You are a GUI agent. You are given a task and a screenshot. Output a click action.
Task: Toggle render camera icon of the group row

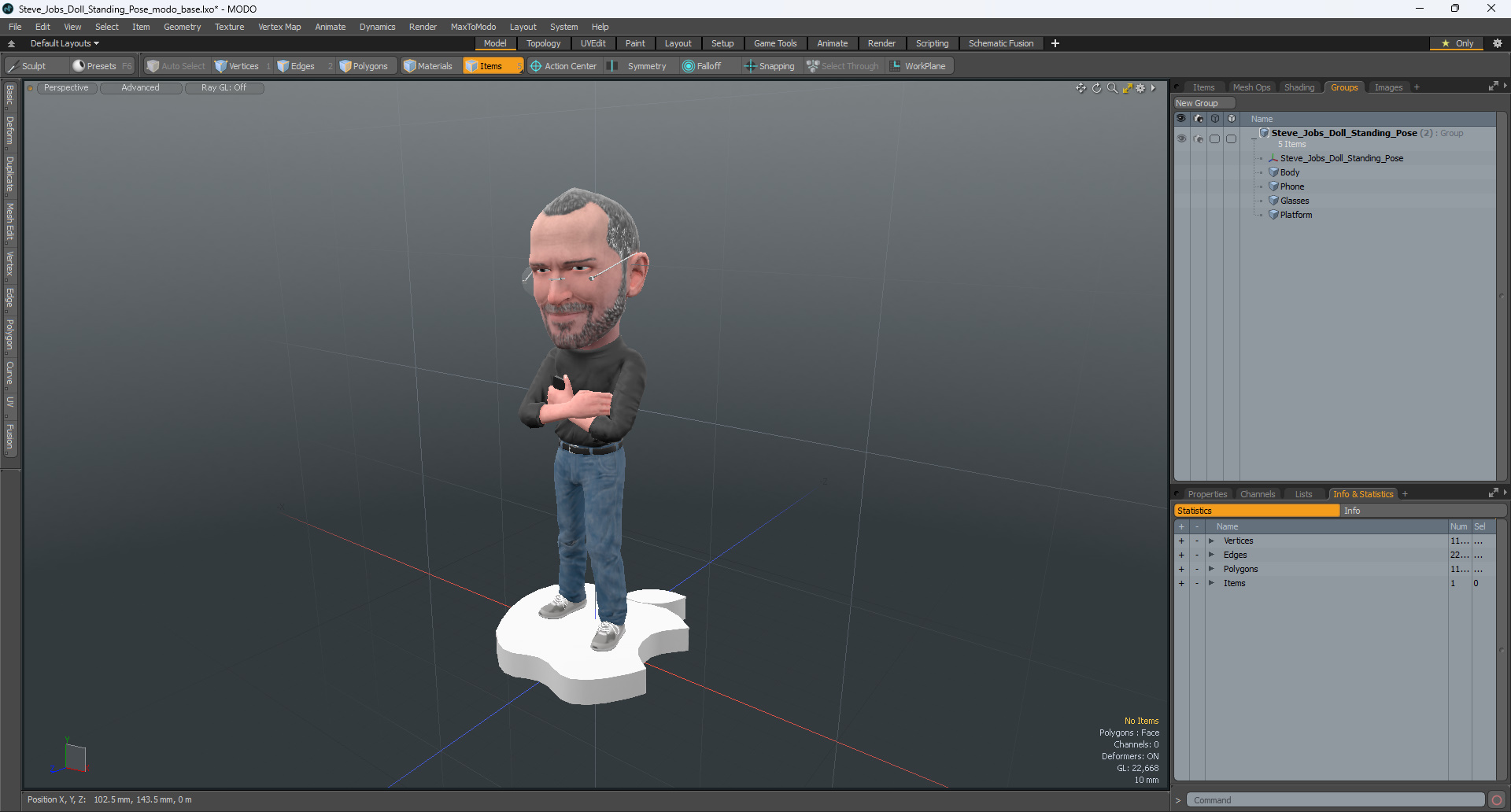click(1198, 138)
